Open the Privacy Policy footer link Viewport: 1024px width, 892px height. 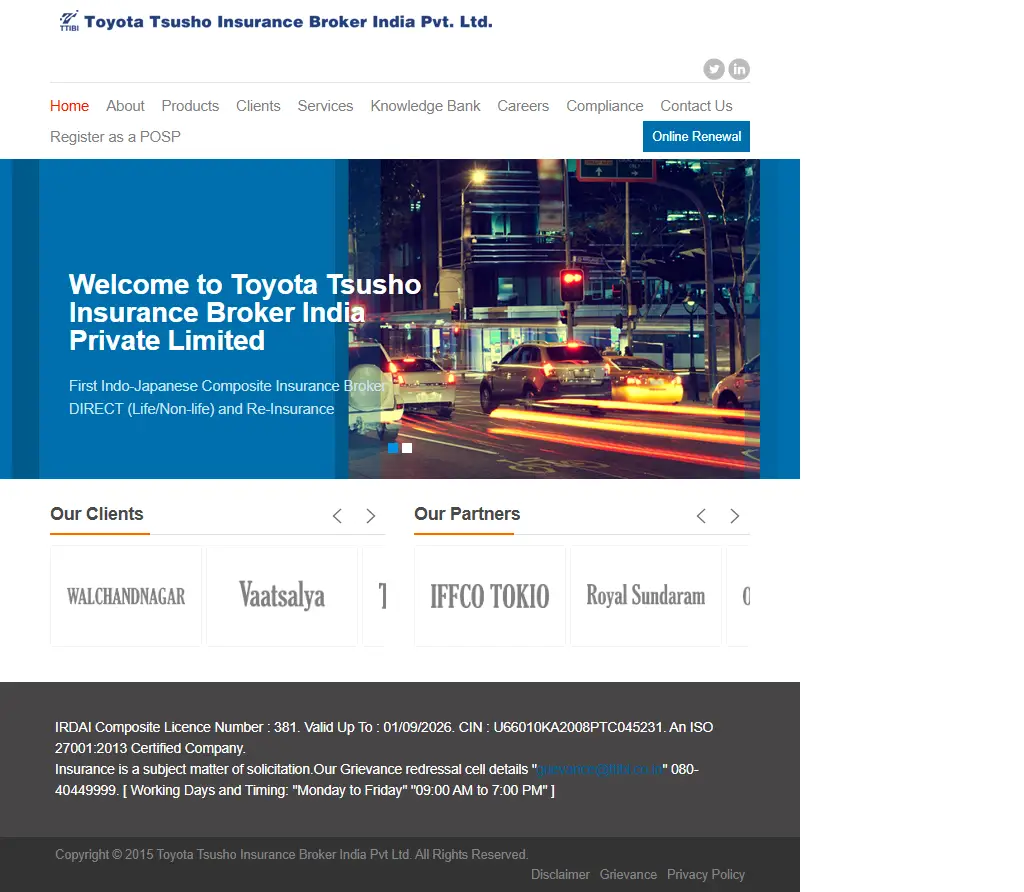706,874
